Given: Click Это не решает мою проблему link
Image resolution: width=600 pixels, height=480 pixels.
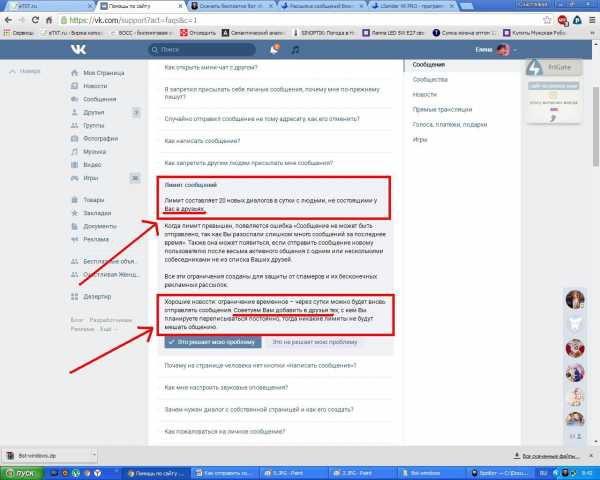Looking at the screenshot, I should (315, 342).
